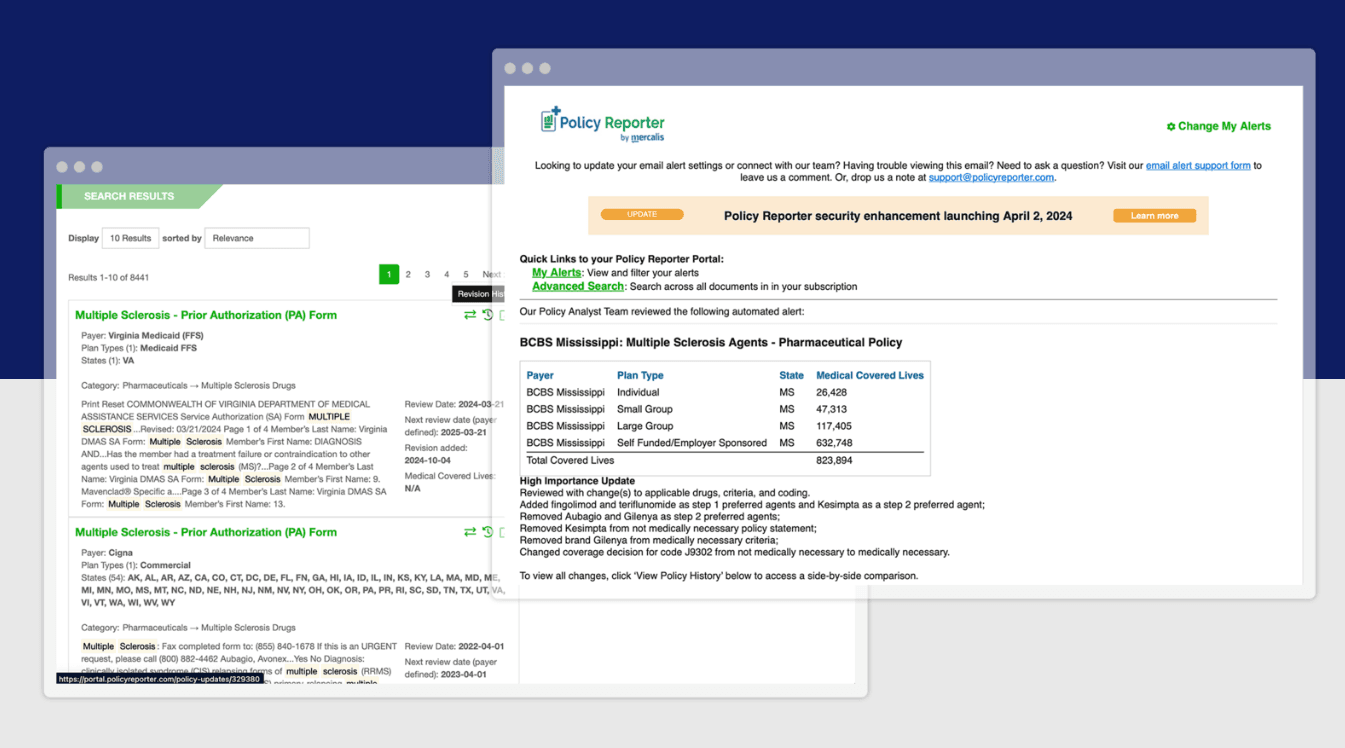The image size is (1345, 748).
Task: Click the Payer: Cigna text
Action: [107, 553]
